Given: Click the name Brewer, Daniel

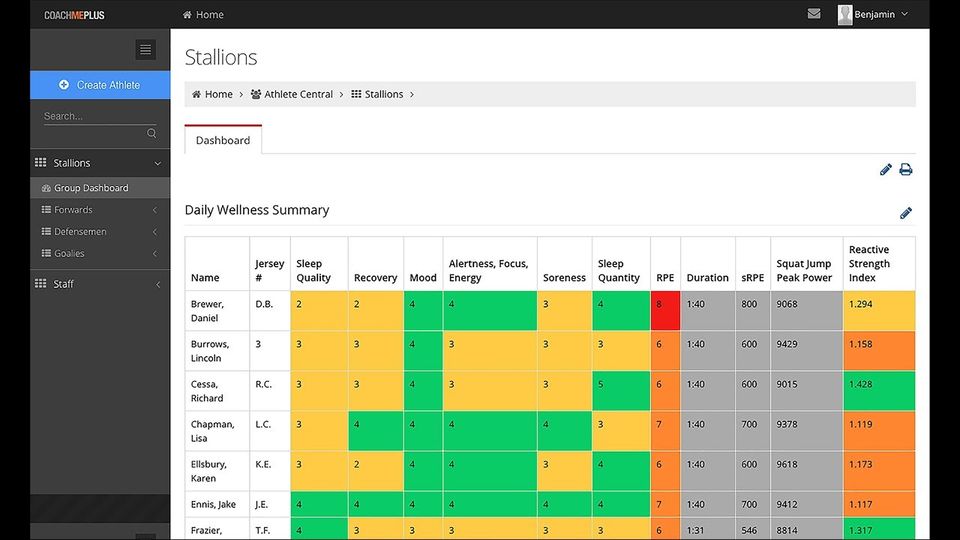Looking at the screenshot, I should pyautogui.click(x=207, y=311).
